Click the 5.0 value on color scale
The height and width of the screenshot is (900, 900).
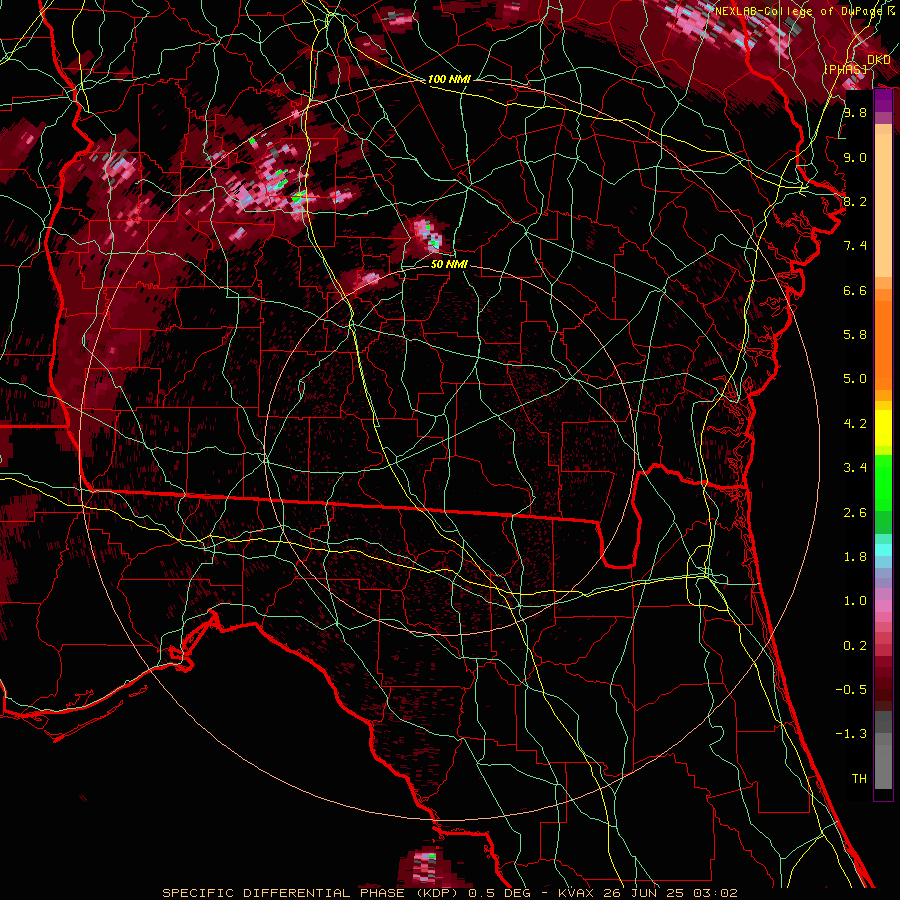[x=855, y=379]
